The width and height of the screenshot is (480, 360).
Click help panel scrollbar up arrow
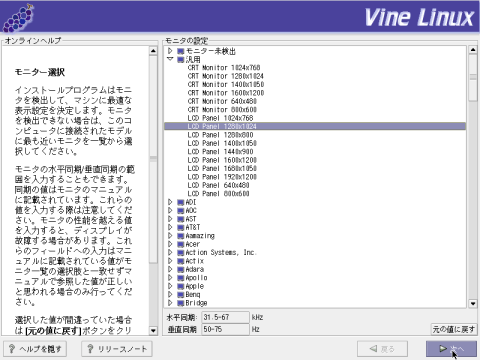point(153,51)
